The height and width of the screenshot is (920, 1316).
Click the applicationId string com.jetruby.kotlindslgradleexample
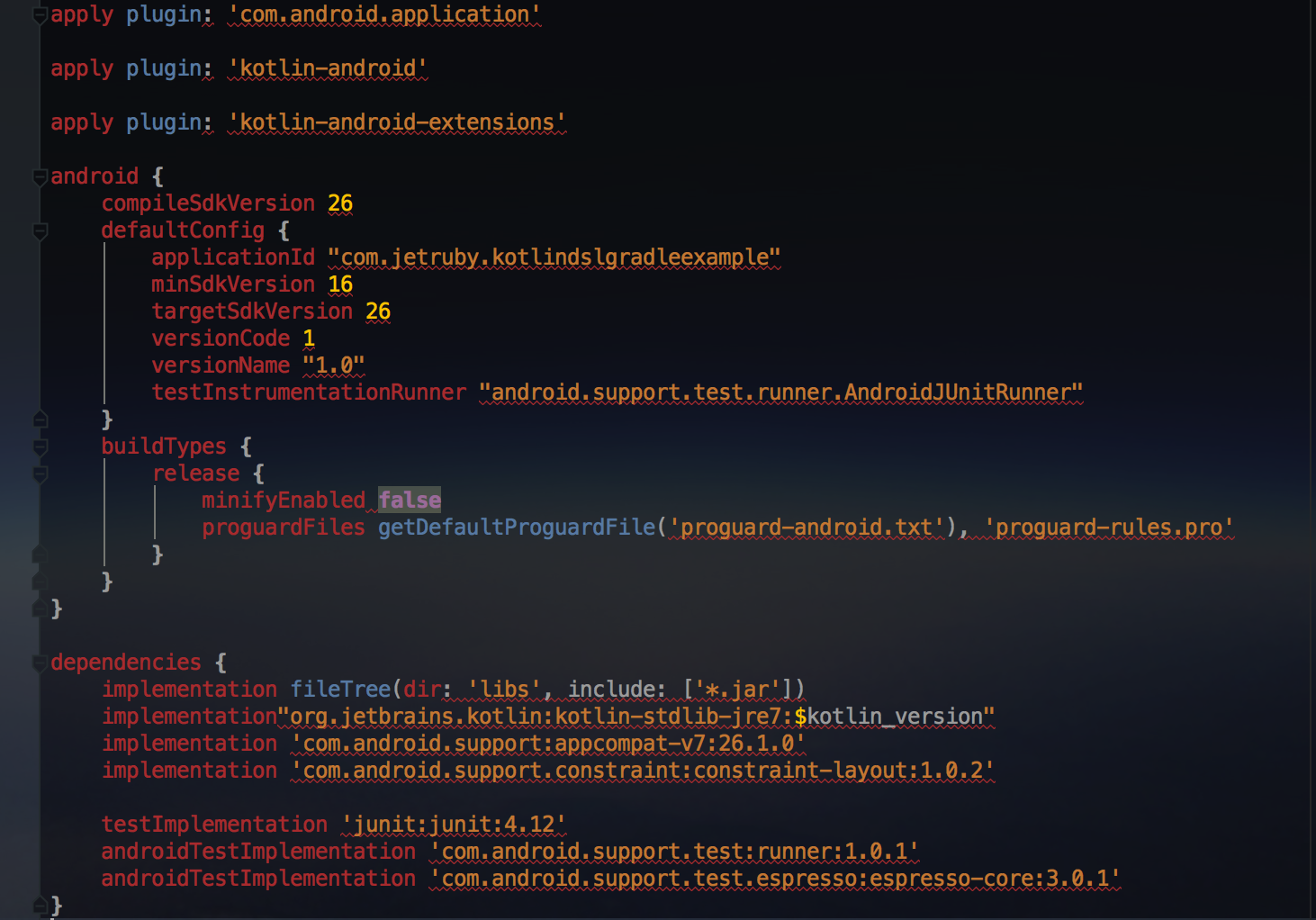point(553,257)
